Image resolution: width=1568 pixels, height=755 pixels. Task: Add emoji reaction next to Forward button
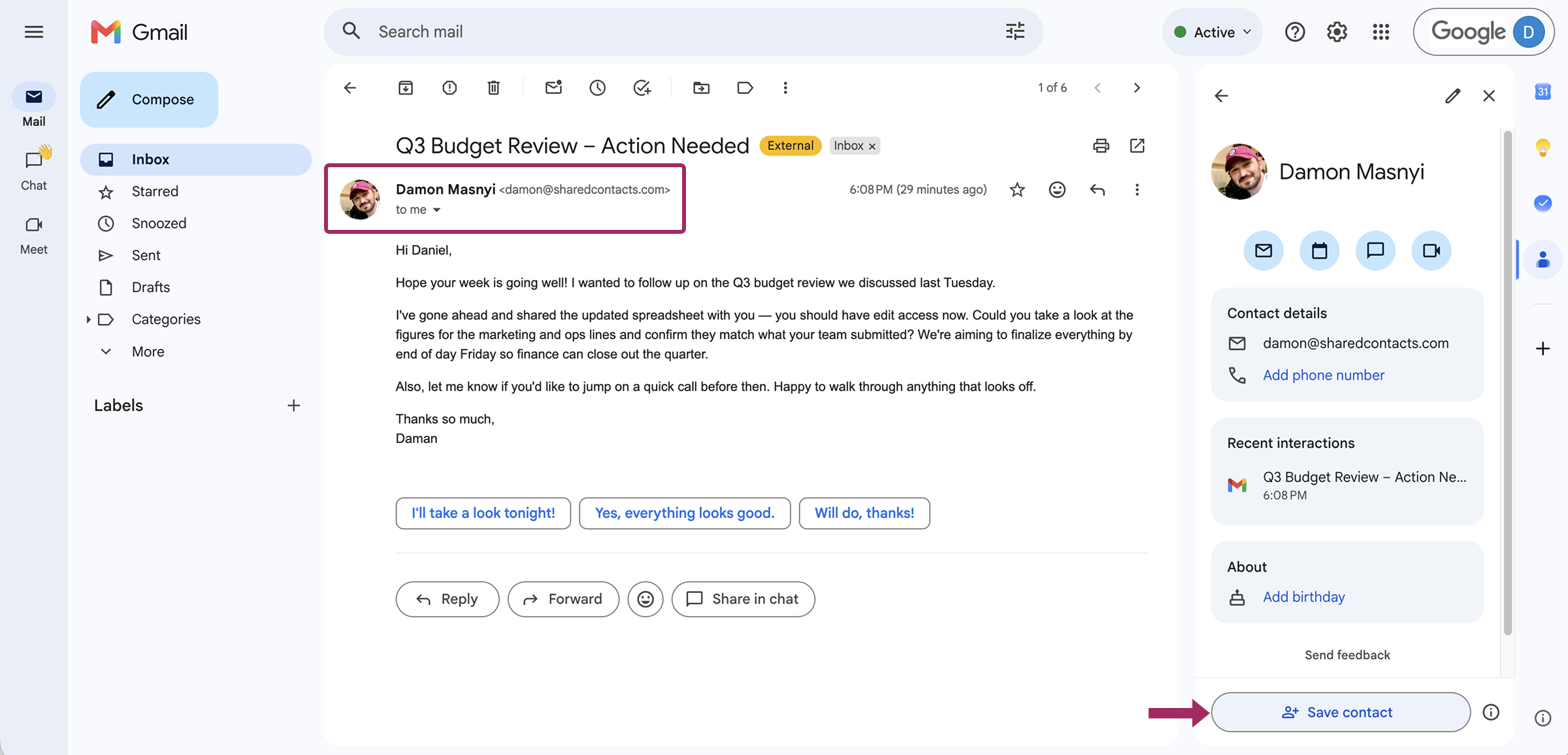645,599
